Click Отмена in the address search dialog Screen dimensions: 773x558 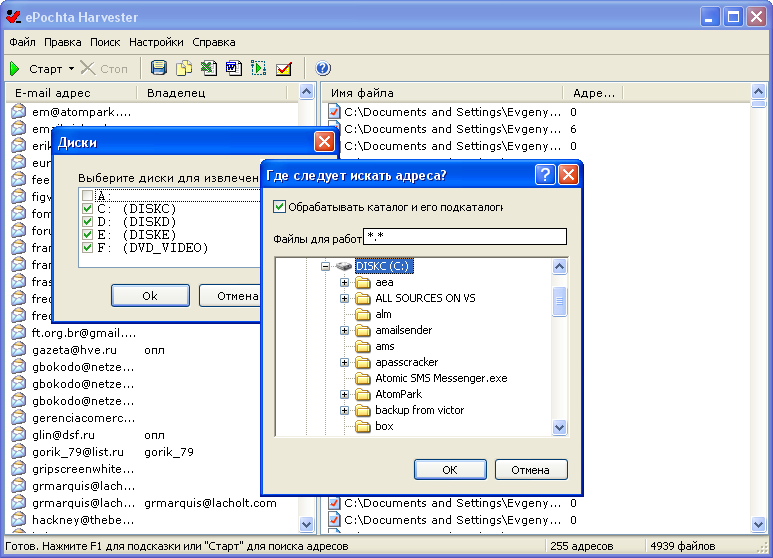click(530, 470)
